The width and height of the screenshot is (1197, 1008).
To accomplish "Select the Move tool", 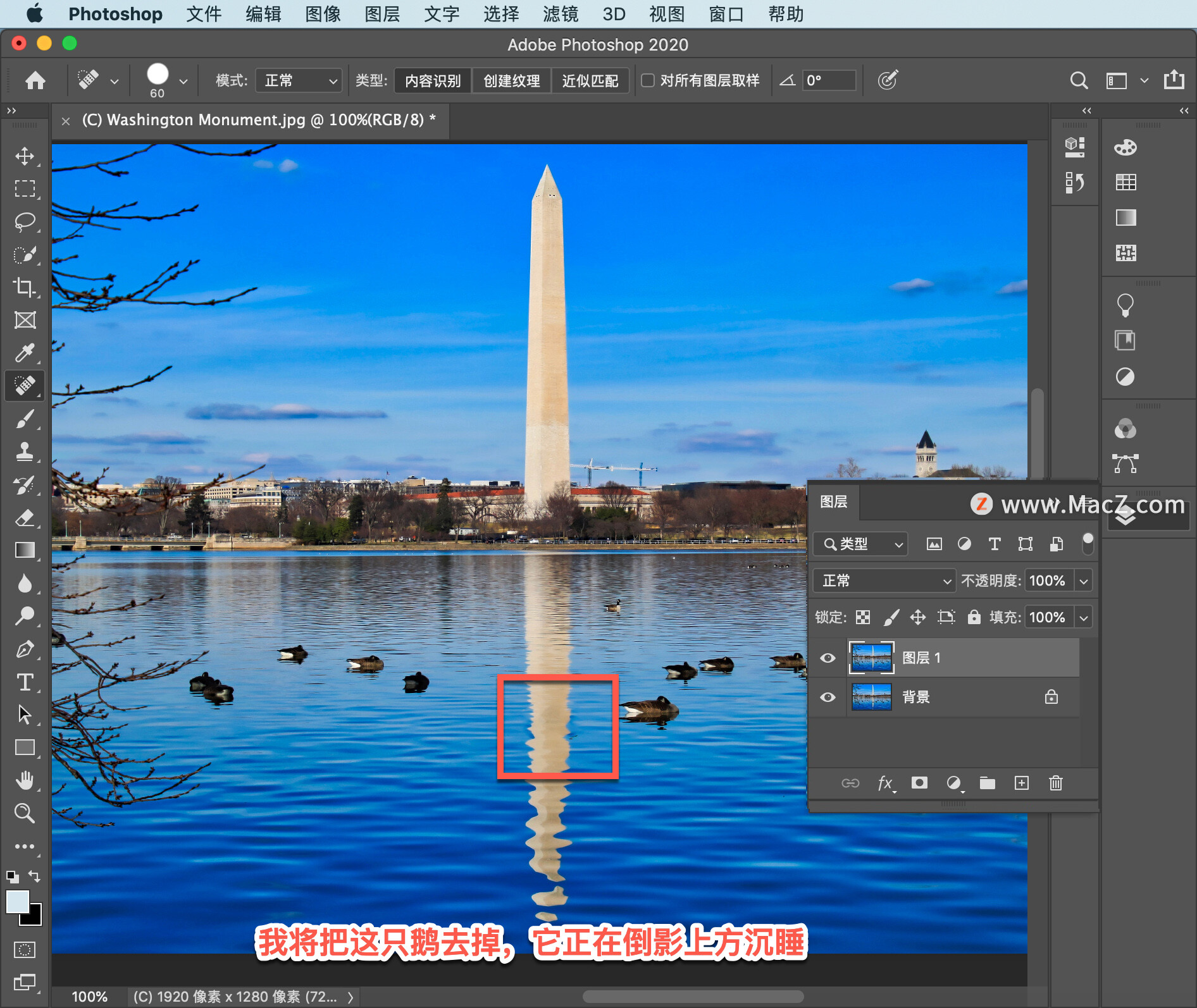I will [25, 156].
